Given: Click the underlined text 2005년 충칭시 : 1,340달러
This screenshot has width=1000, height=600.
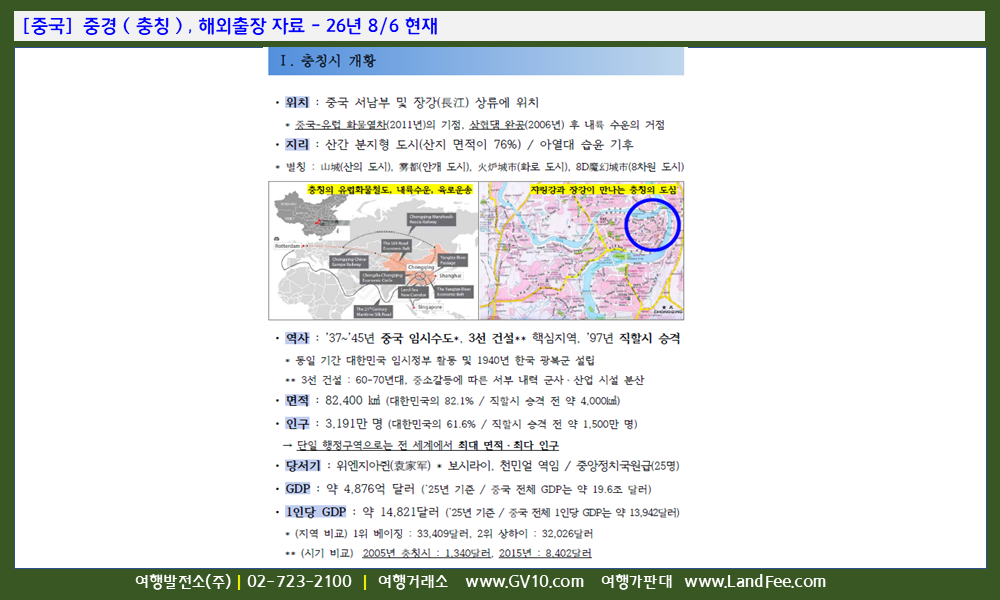Looking at the screenshot, I should click(x=427, y=553).
